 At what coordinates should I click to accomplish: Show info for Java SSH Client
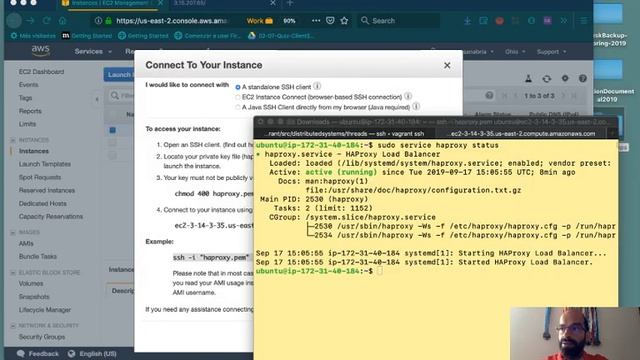[x=416, y=107]
